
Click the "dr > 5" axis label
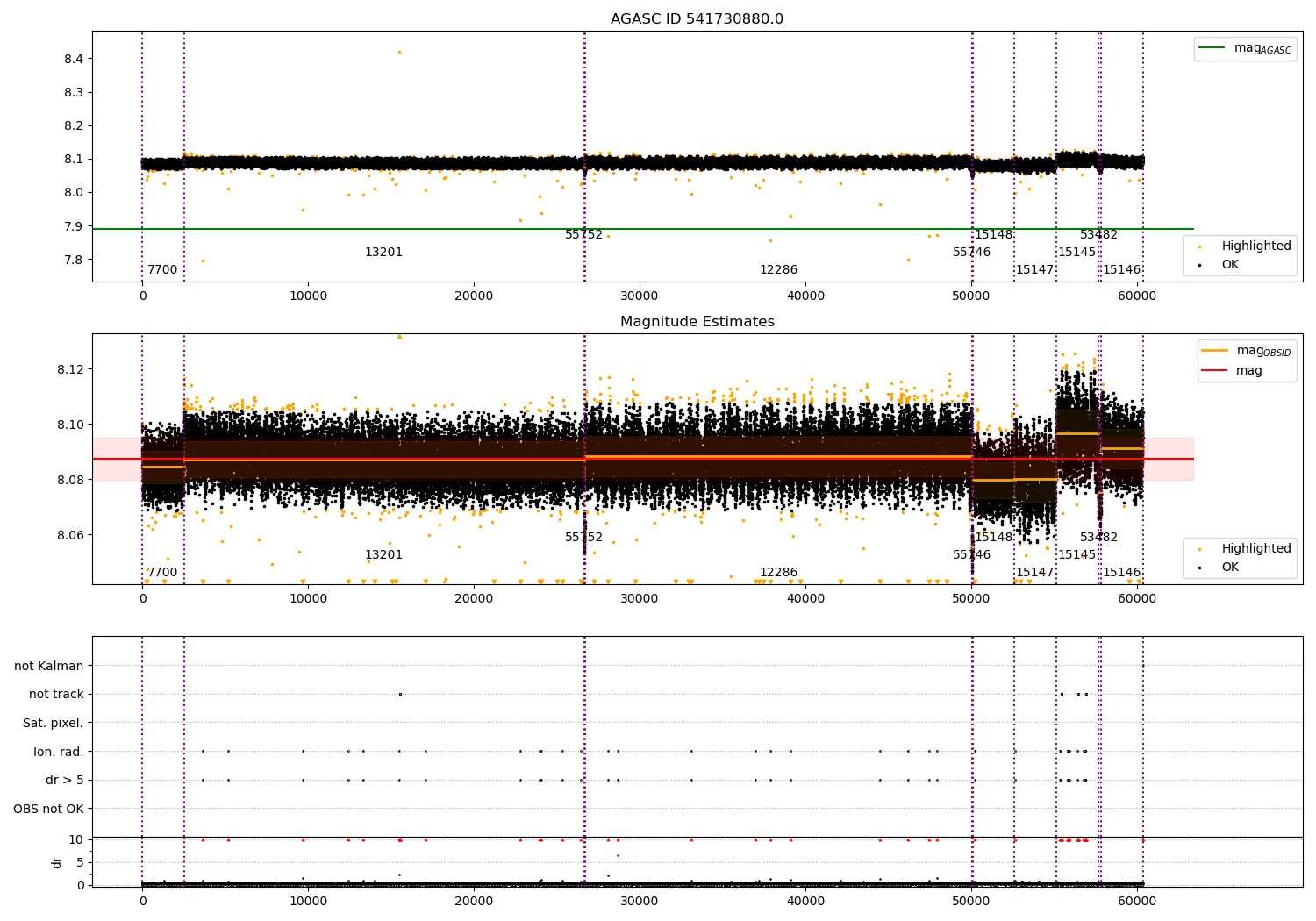point(65,780)
